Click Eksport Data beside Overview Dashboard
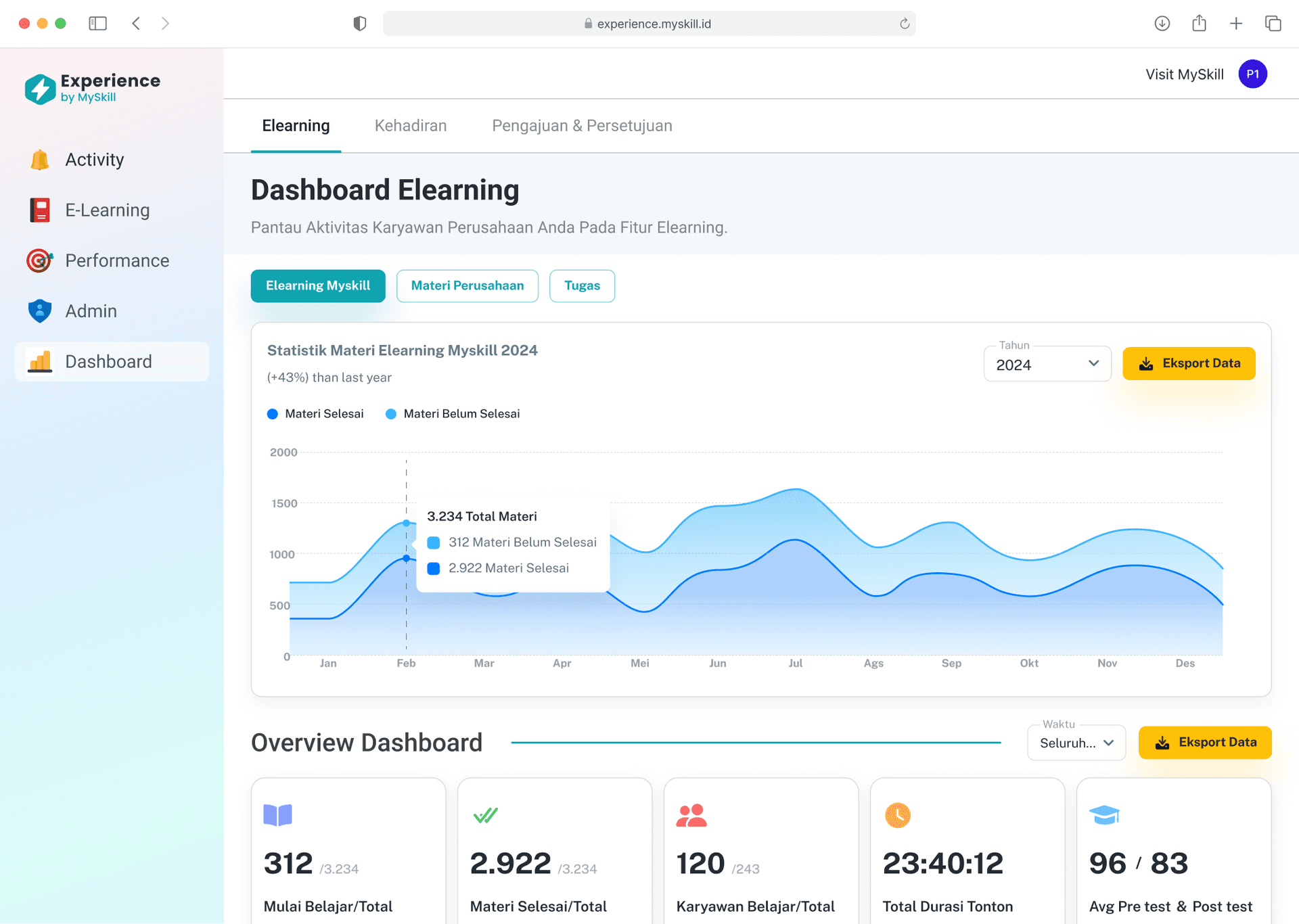The height and width of the screenshot is (924, 1299). point(1205,743)
